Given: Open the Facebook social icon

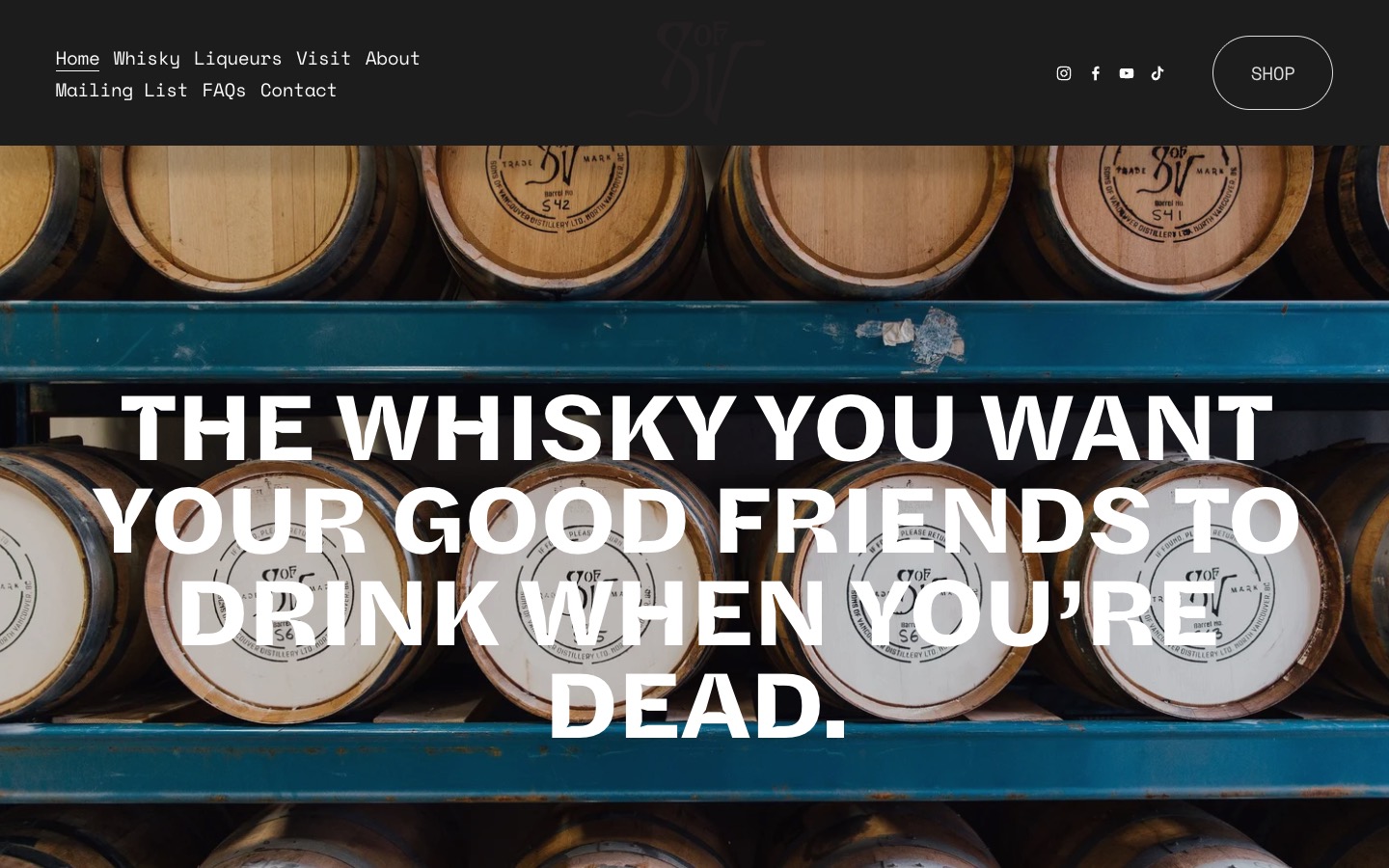Looking at the screenshot, I should pyautogui.click(x=1096, y=73).
